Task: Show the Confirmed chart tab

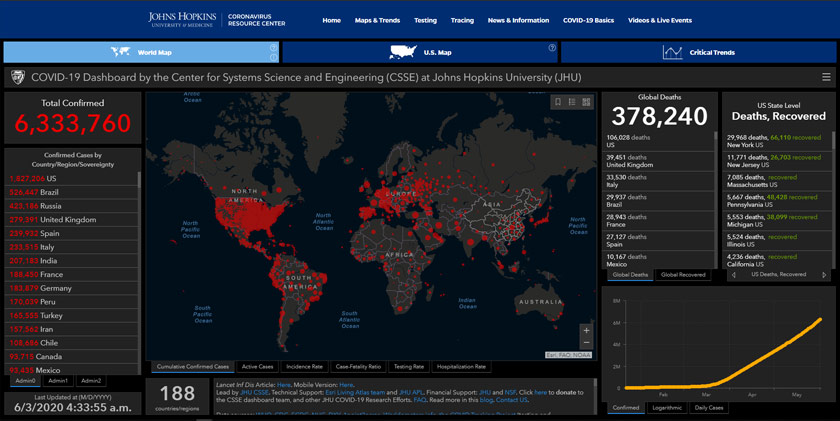Action: (626, 408)
